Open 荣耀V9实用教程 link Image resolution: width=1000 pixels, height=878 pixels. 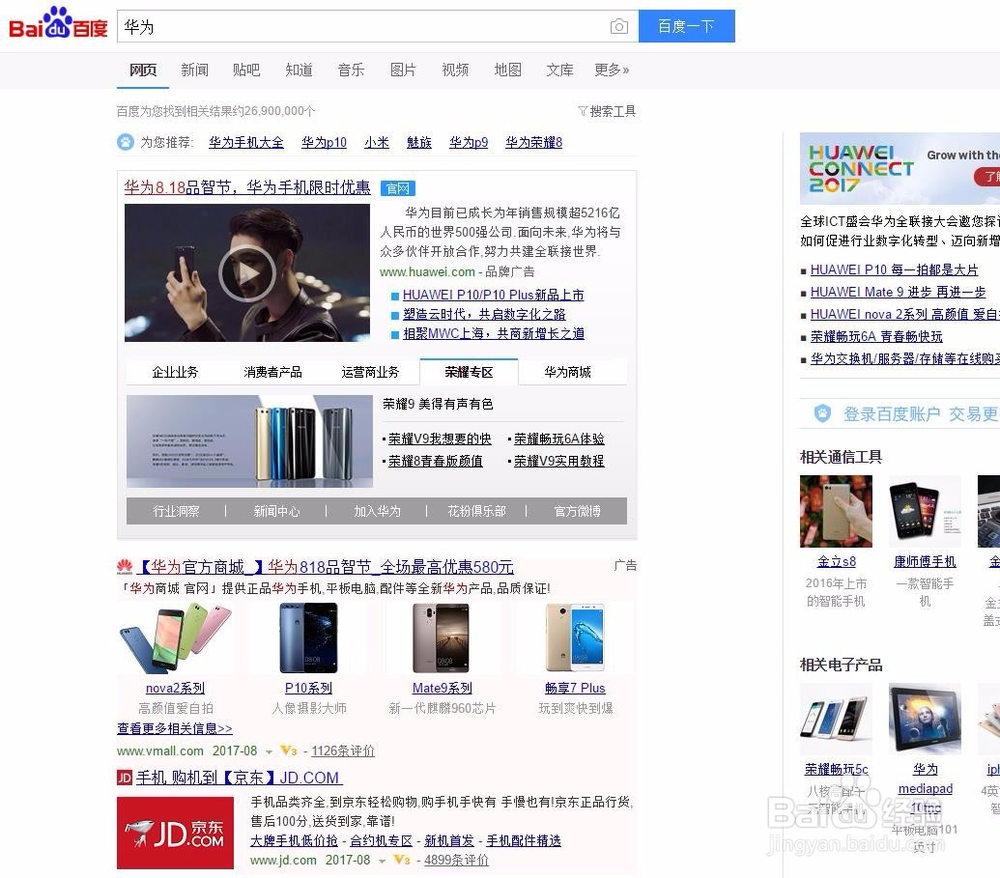coord(559,461)
